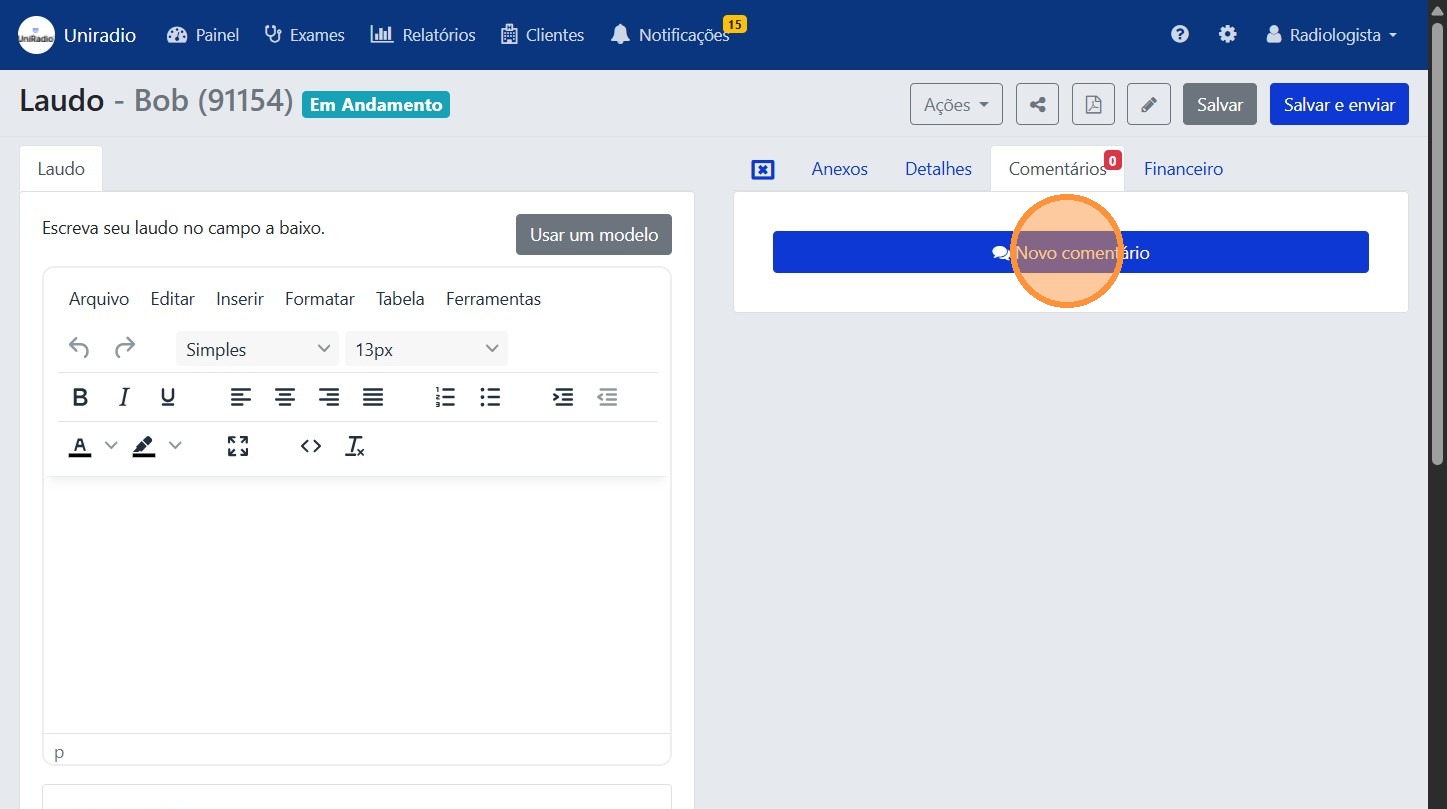Toggle underline formatting in the editor
This screenshot has height=809, width=1447.
pyautogui.click(x=168, y=398)
